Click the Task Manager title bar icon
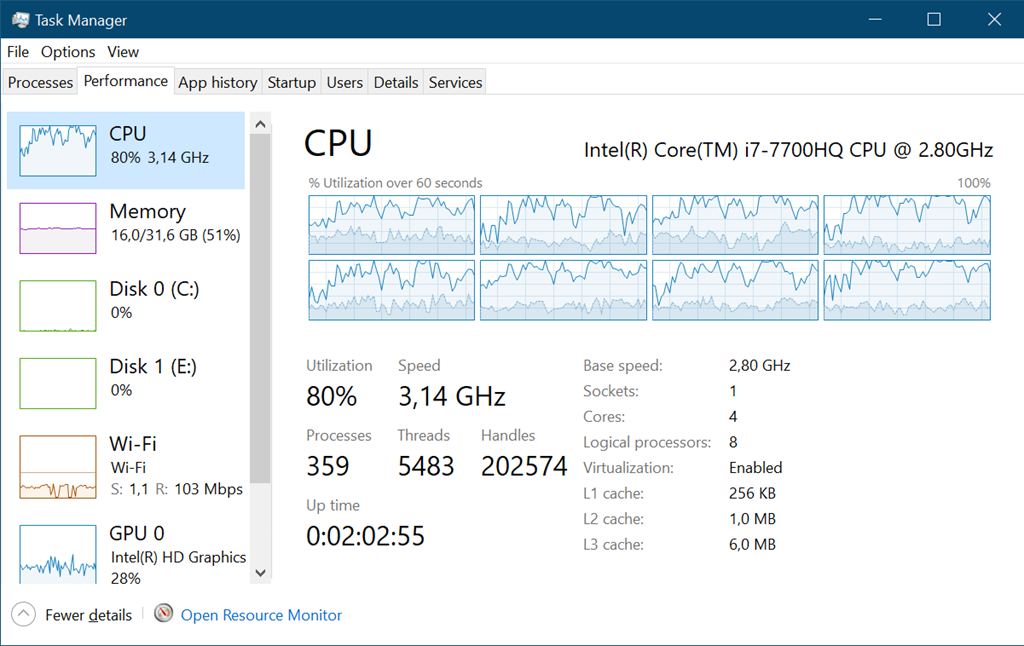1024x646 pixels. [19, 19]
